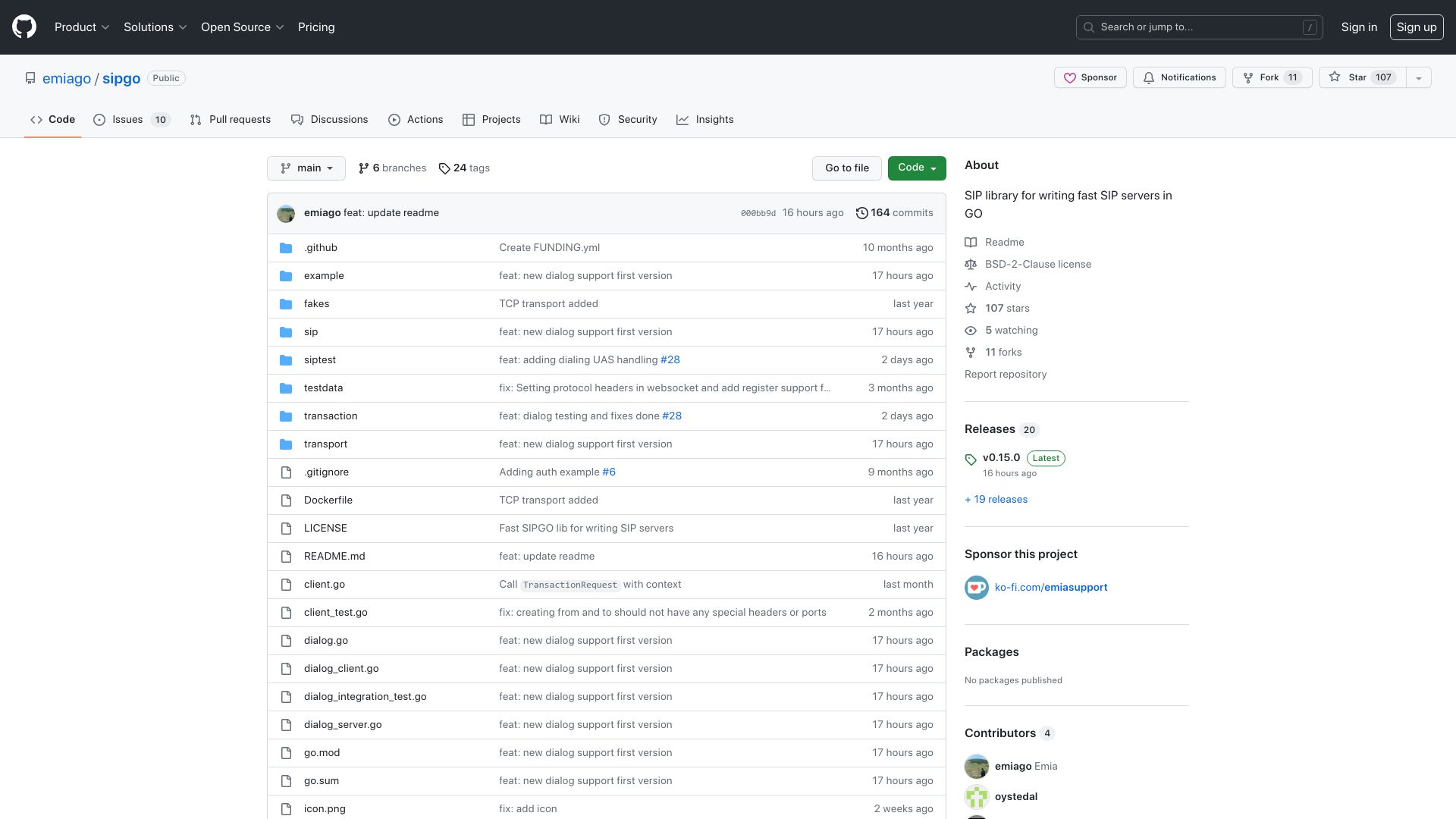
Task: Click the forks icon in About
Action: coord(971,353)
